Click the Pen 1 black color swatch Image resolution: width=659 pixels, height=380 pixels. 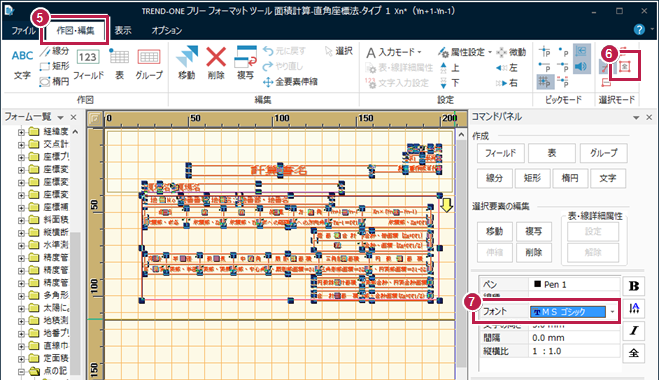point(537,284)
